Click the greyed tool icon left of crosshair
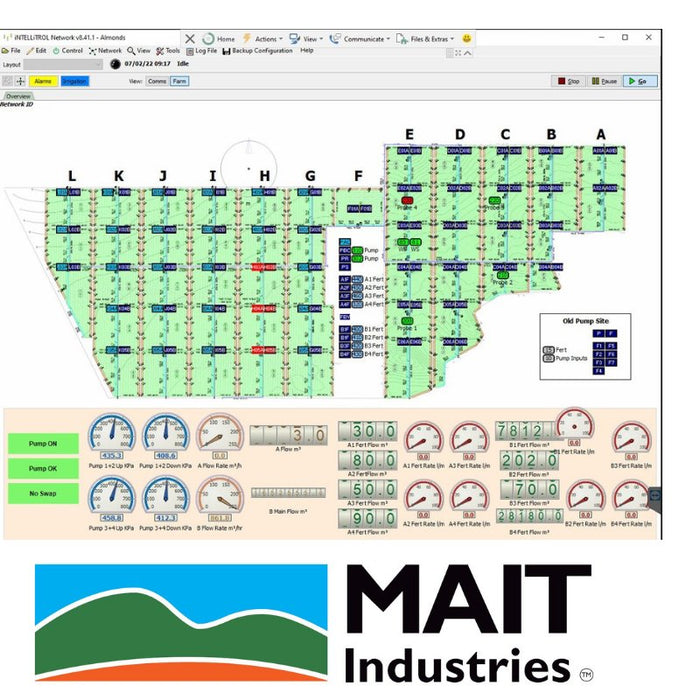The width and height of the screenshot is (700, 700). 8,81
